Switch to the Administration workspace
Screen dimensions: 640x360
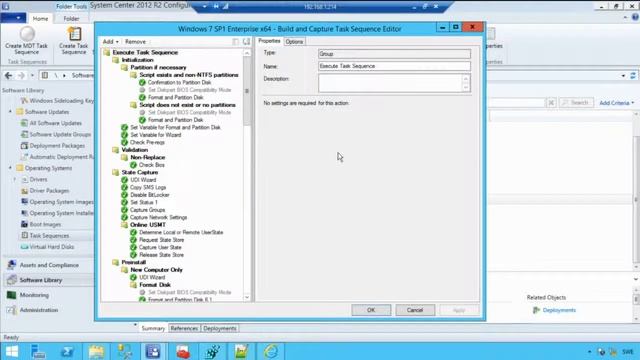[x=39, y=310]
